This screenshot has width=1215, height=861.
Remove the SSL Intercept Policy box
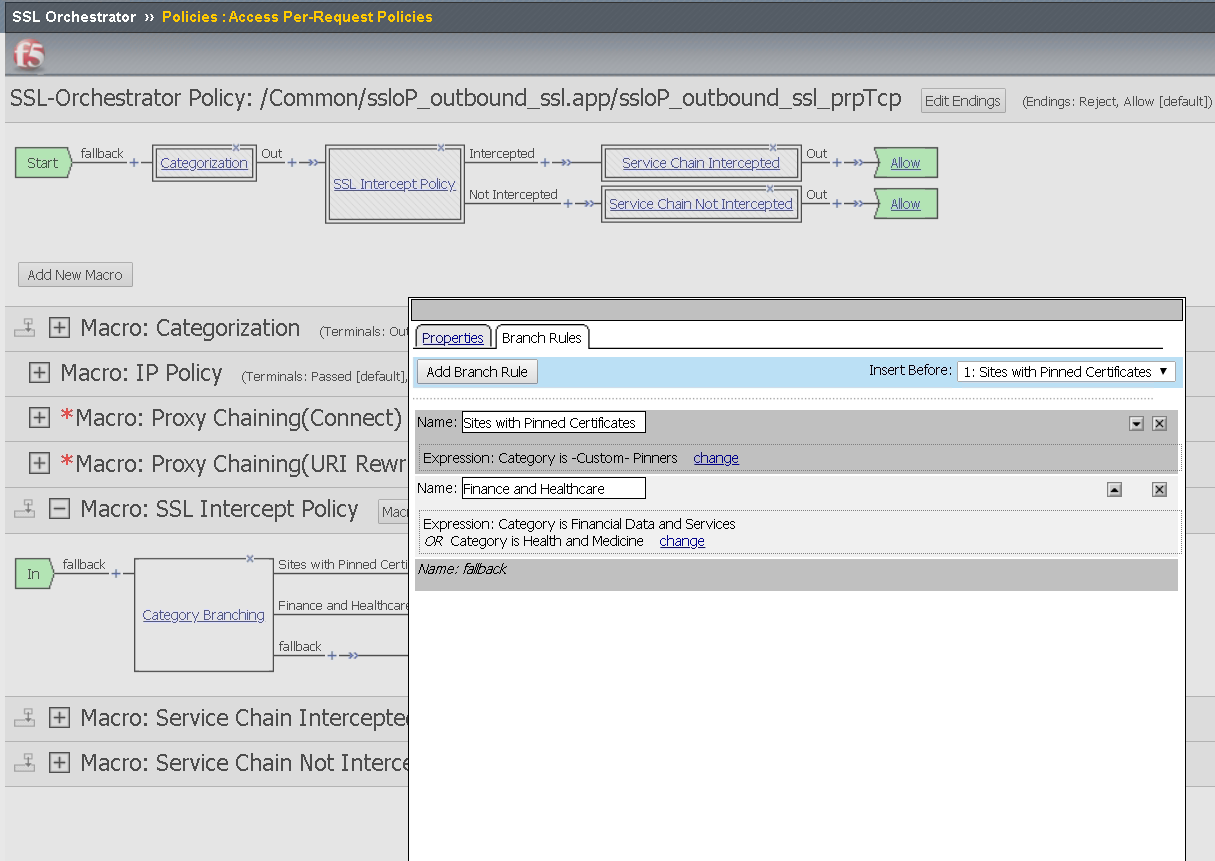tap(441, 148)
